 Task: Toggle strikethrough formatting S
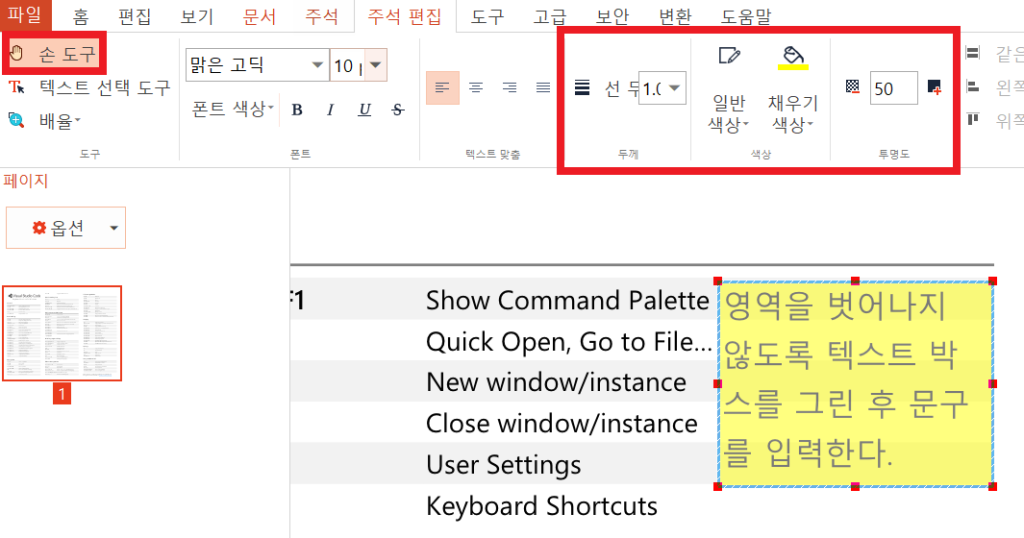(398, 110)
